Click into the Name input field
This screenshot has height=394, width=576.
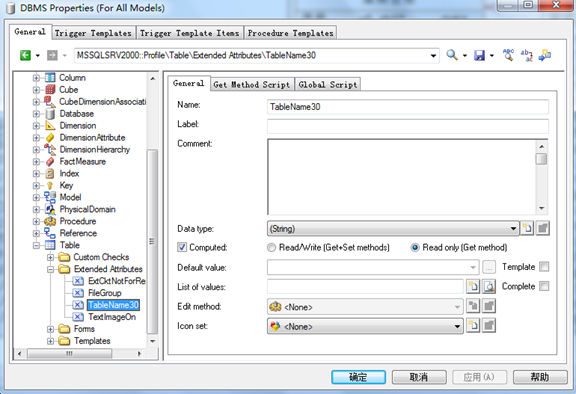click(x=408, y=107)
